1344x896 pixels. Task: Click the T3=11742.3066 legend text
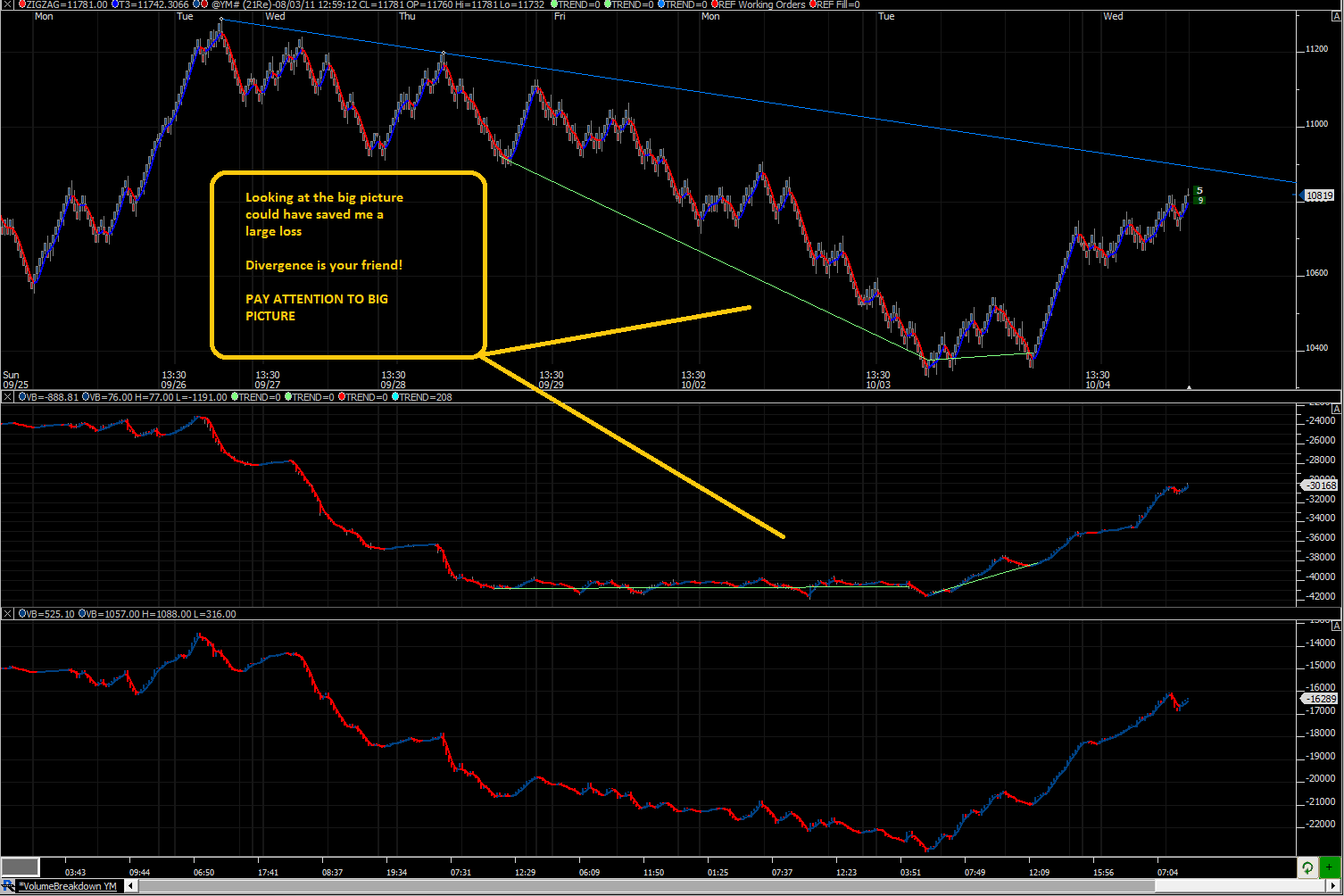[154, 4]
